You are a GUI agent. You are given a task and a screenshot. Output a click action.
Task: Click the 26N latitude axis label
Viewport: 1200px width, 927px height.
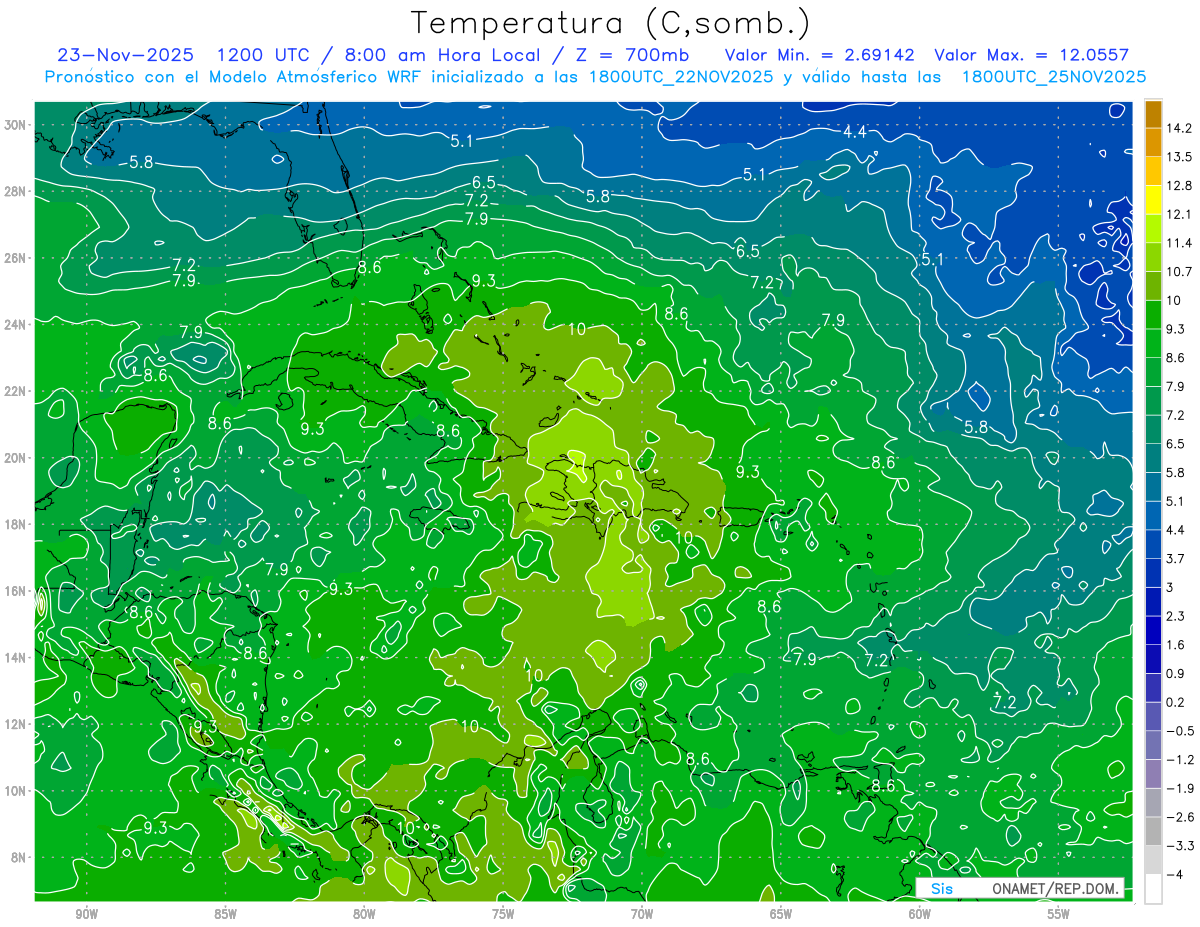(x=15, y=258)
